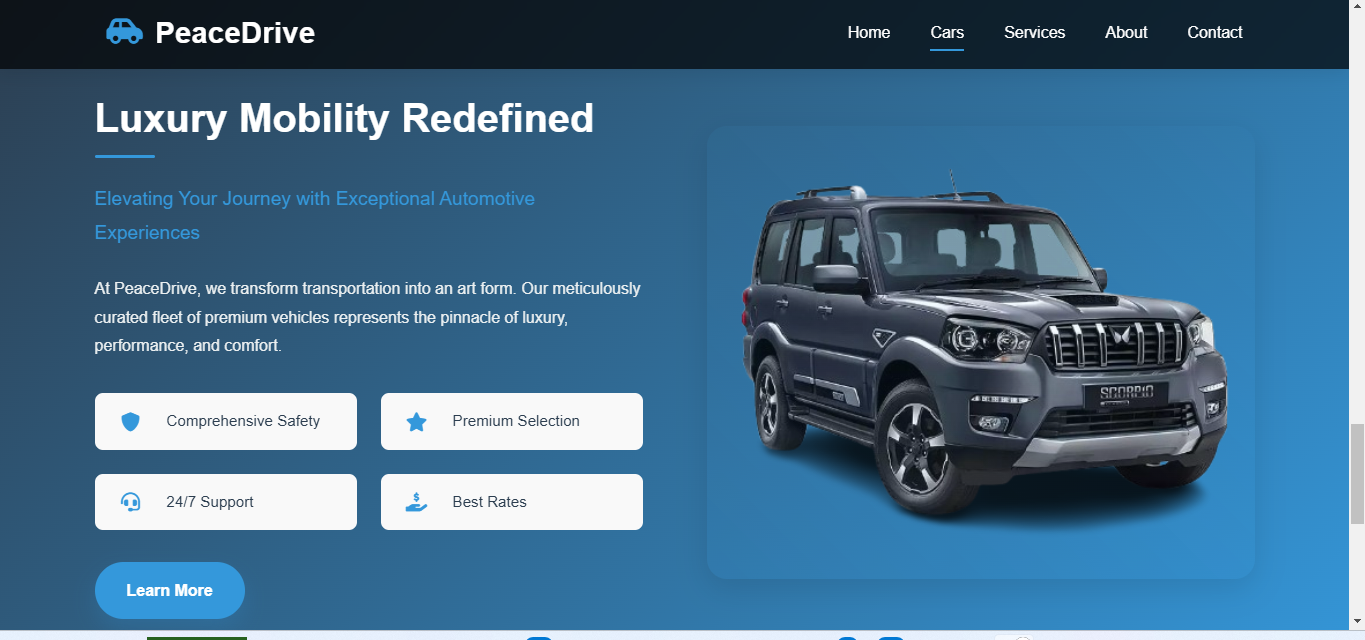
Task: Click the vertical page scrollbar thumb
Action: 1357,473
